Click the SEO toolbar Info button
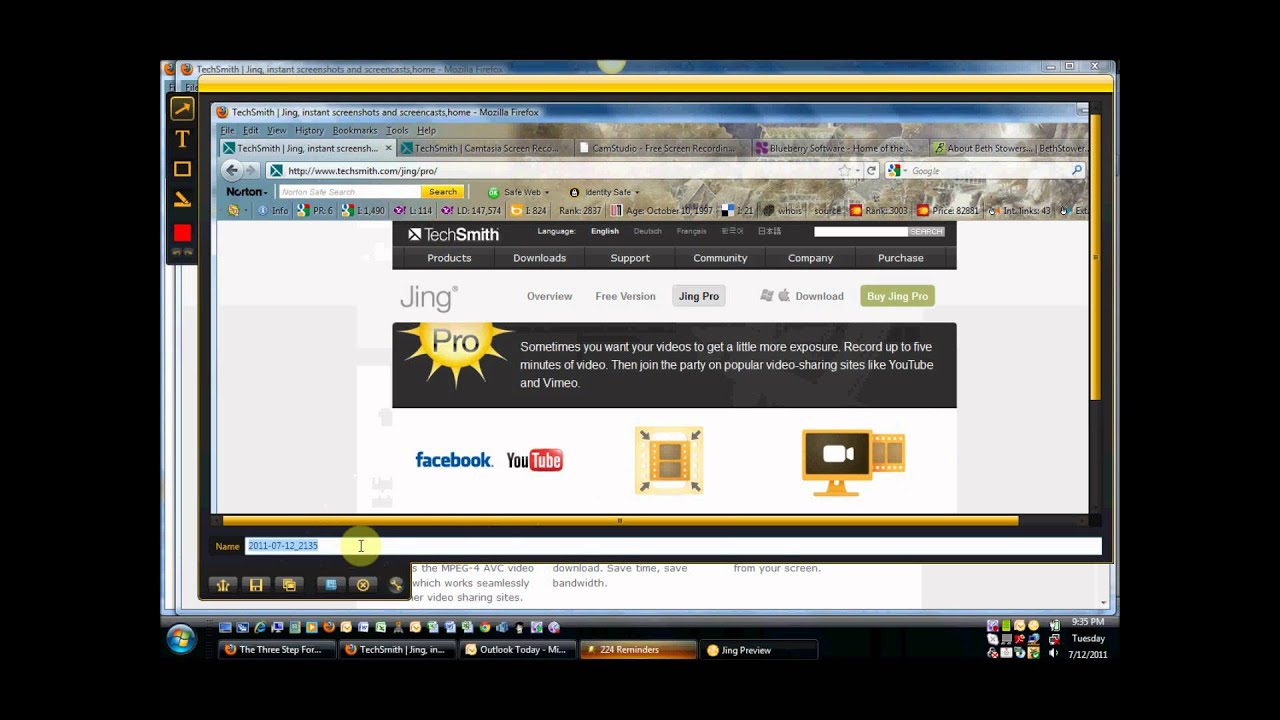This screenshot has height=720, width=1280. tap(273, 211)
